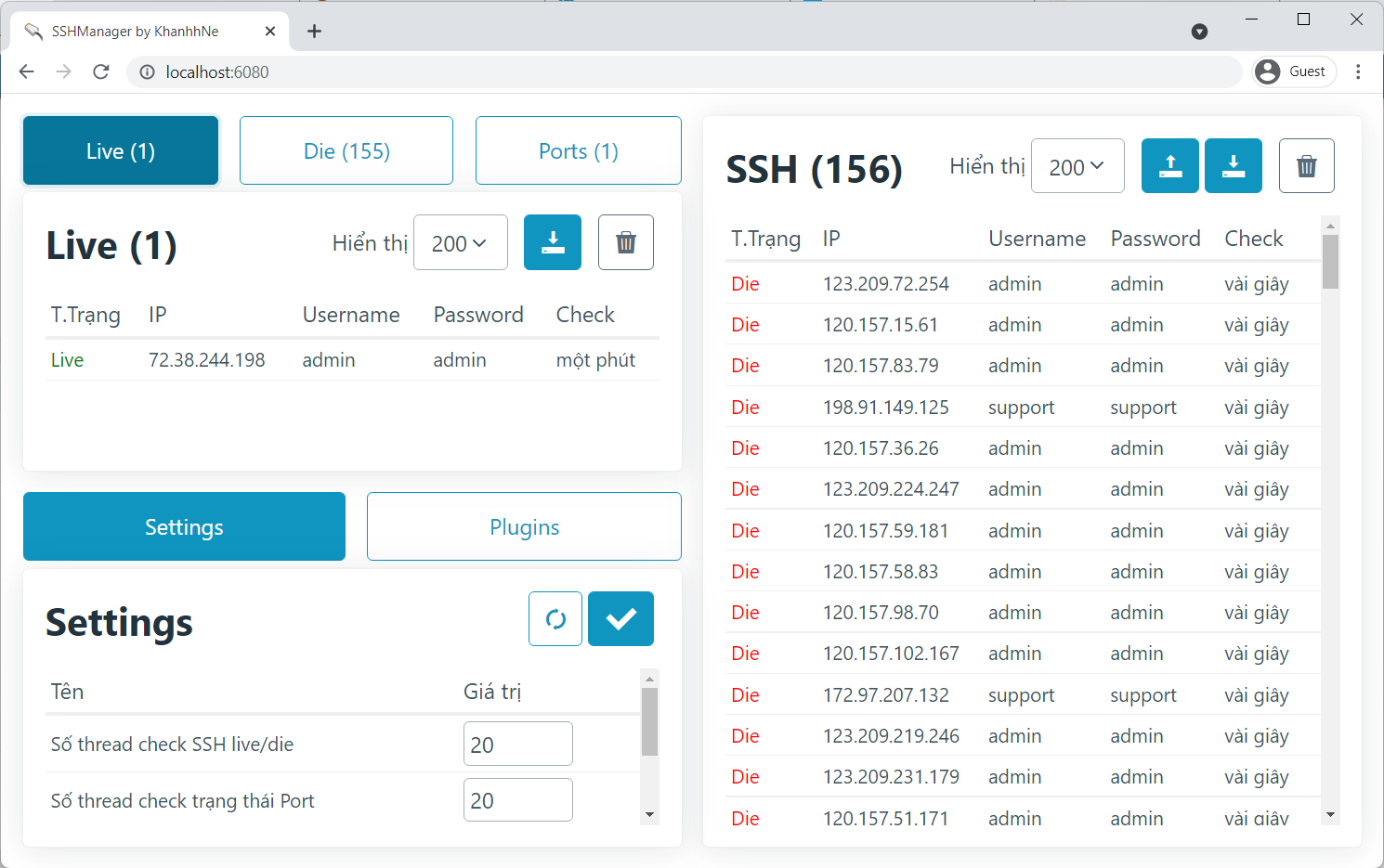Save settings with the checkmark button
The width and height of the screenshot is (1384, 868).
(x=620, y=618)
